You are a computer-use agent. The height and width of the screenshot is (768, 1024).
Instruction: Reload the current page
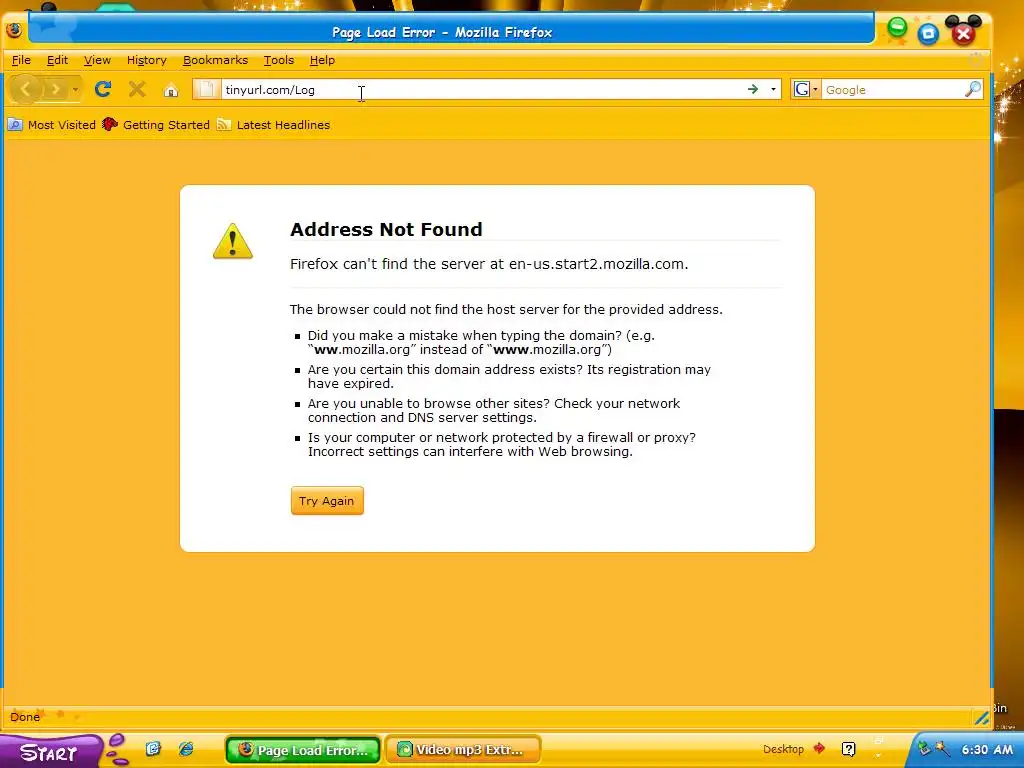click(103, 89)
